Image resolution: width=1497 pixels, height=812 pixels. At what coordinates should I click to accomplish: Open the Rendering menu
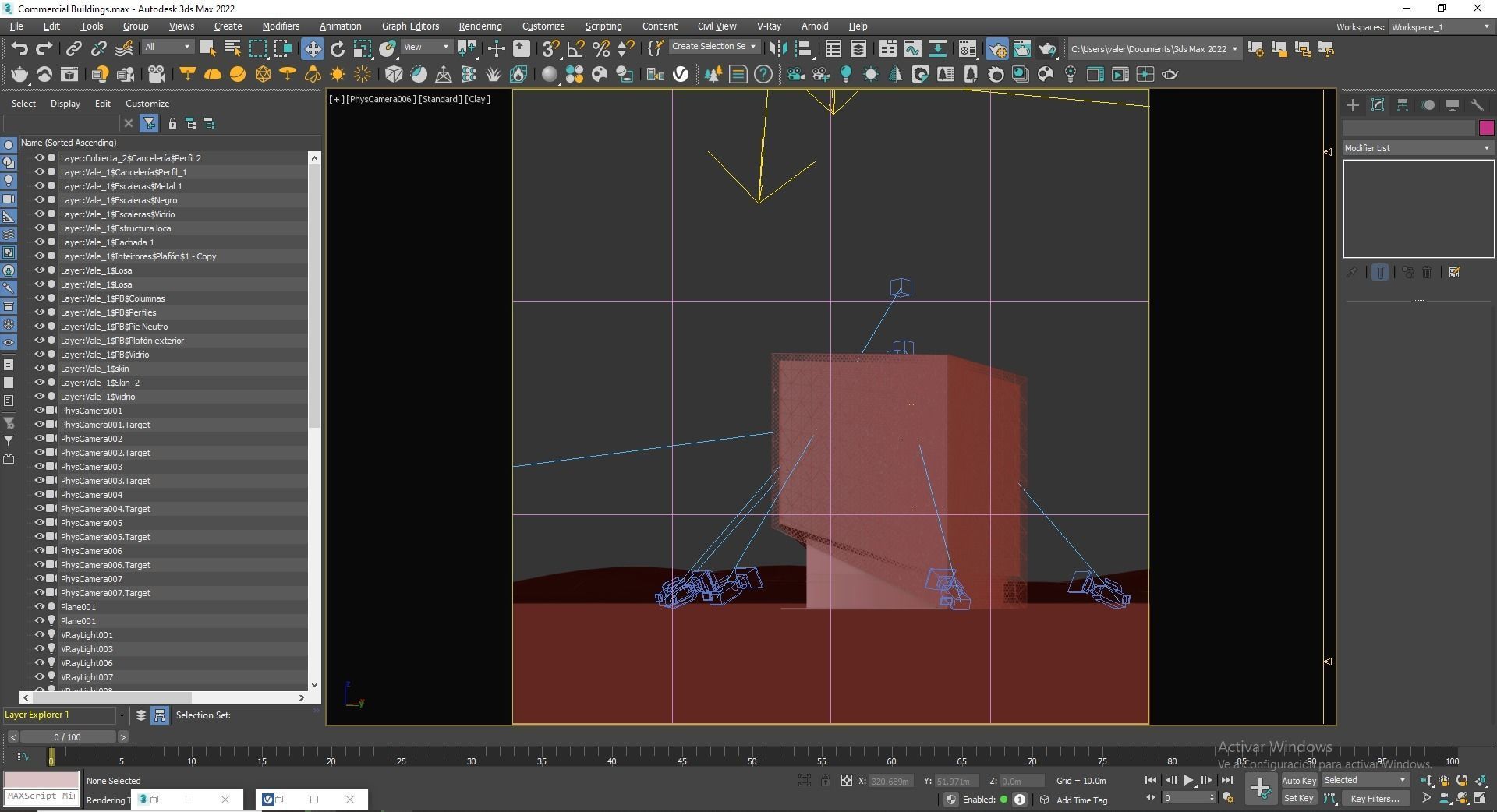(x=480, y=26)
